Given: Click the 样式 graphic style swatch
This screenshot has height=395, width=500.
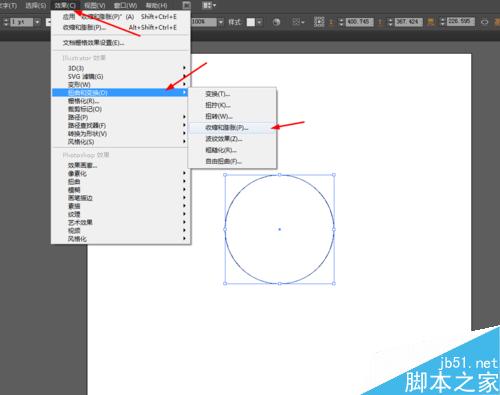Looking at the screenshot, I should [251, 22].
